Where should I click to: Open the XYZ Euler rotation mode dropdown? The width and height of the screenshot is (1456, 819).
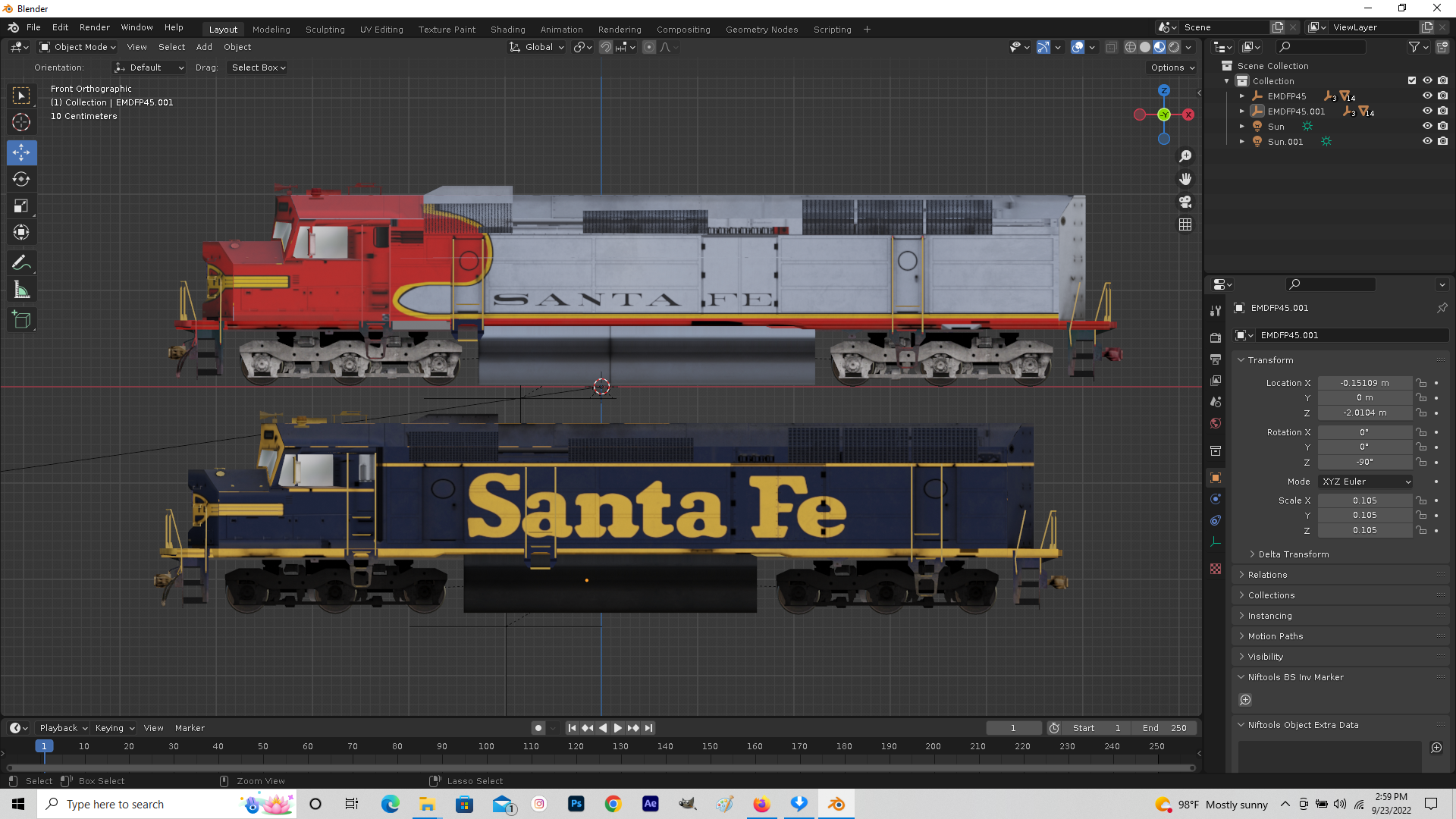[x=1366, y=482]
